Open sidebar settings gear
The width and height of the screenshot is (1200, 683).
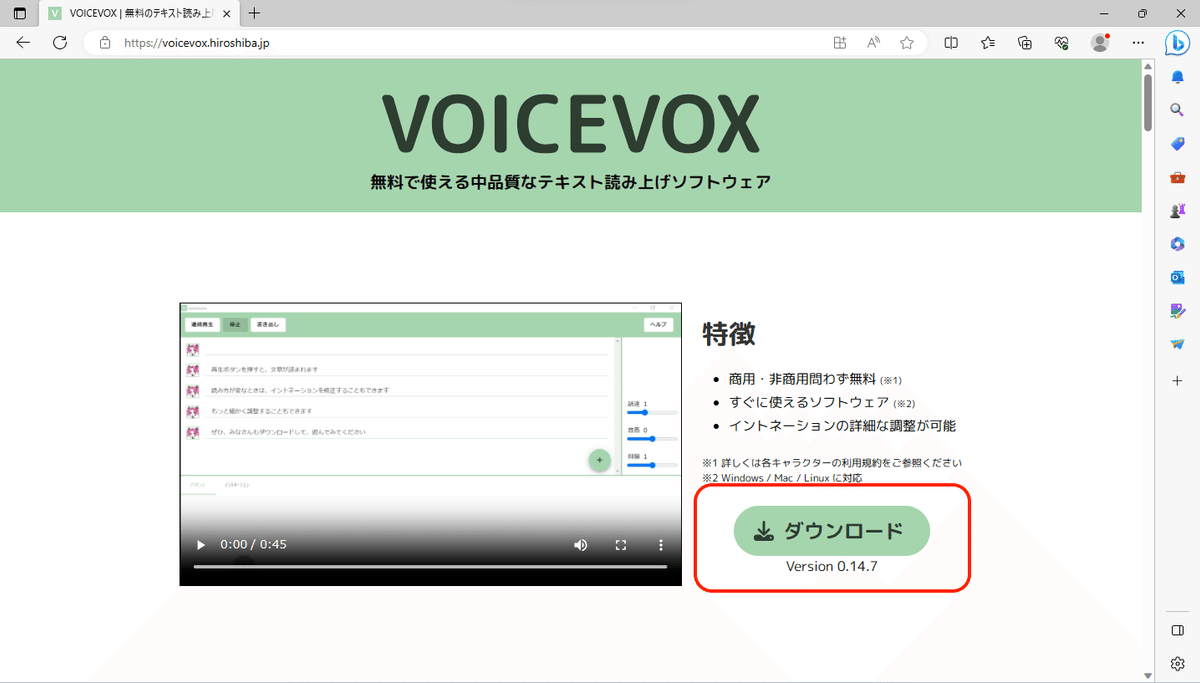coord(1177,664)
